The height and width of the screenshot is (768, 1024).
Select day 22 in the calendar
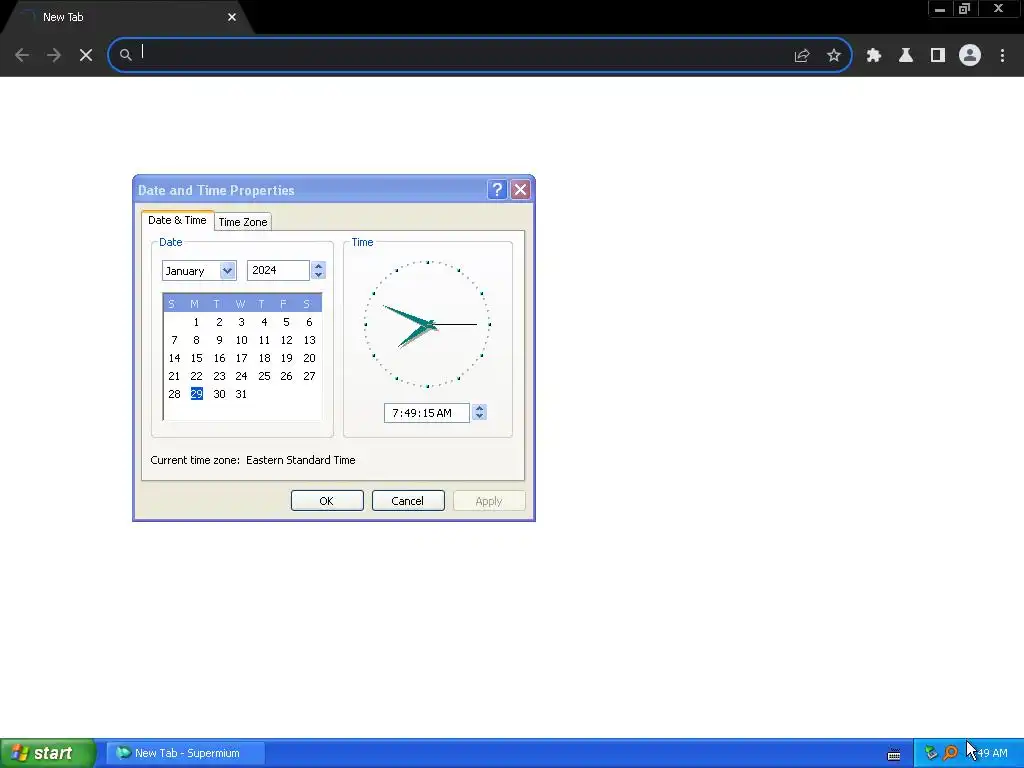pyautogui.click(x=197, y=376)
